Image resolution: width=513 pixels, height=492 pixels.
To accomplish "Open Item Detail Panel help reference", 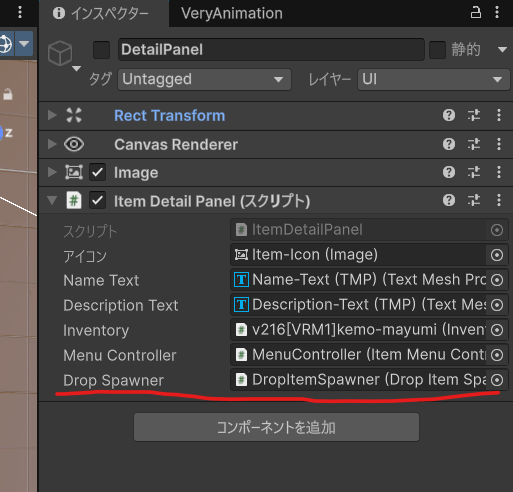I will [449, 200].
